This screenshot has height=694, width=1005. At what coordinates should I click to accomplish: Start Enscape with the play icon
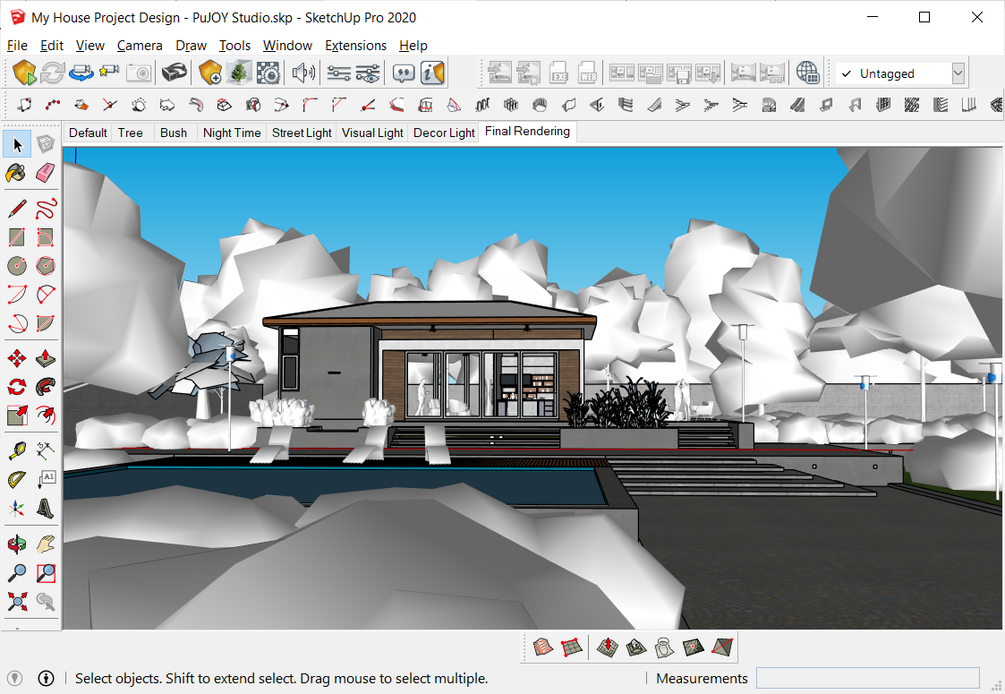point(24,72)
